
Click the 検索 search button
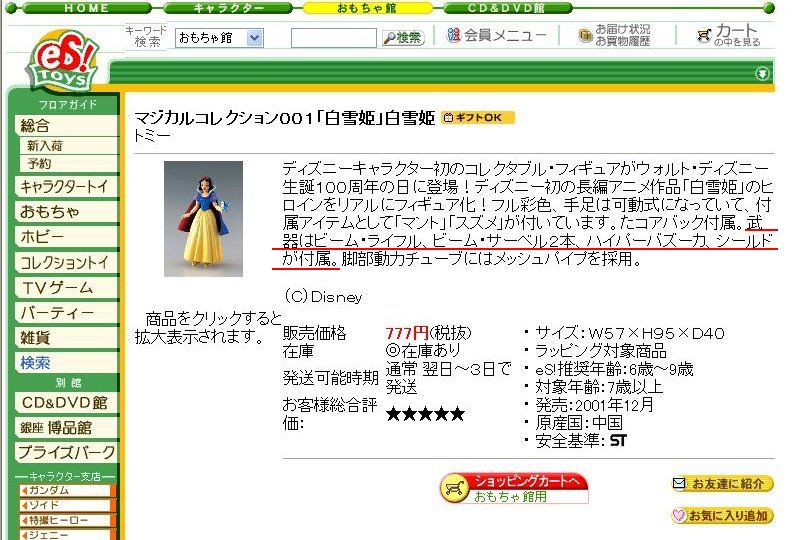(x=403, y=38)
